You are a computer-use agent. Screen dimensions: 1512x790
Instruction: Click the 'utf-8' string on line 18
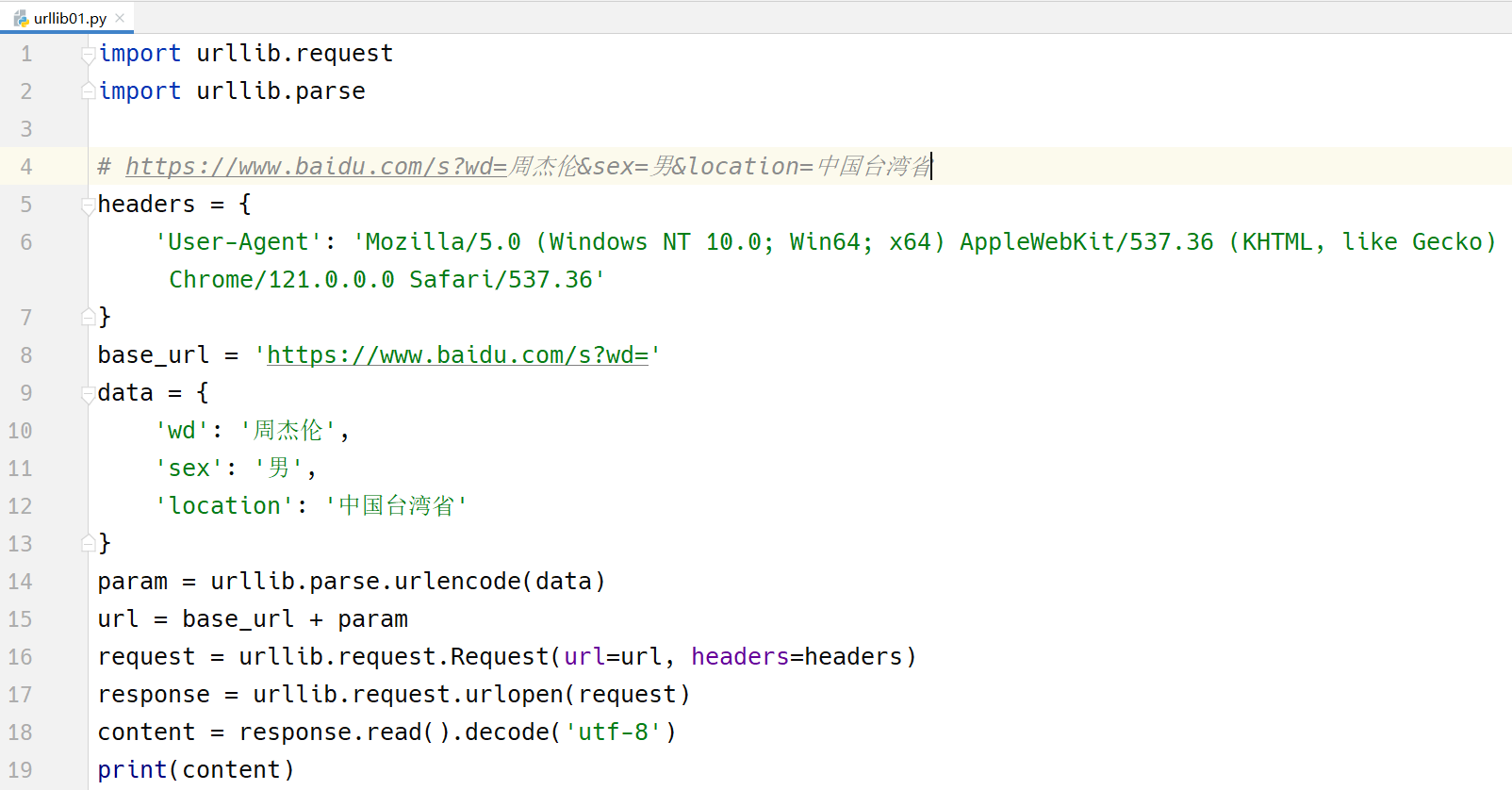tap(613, 732)
